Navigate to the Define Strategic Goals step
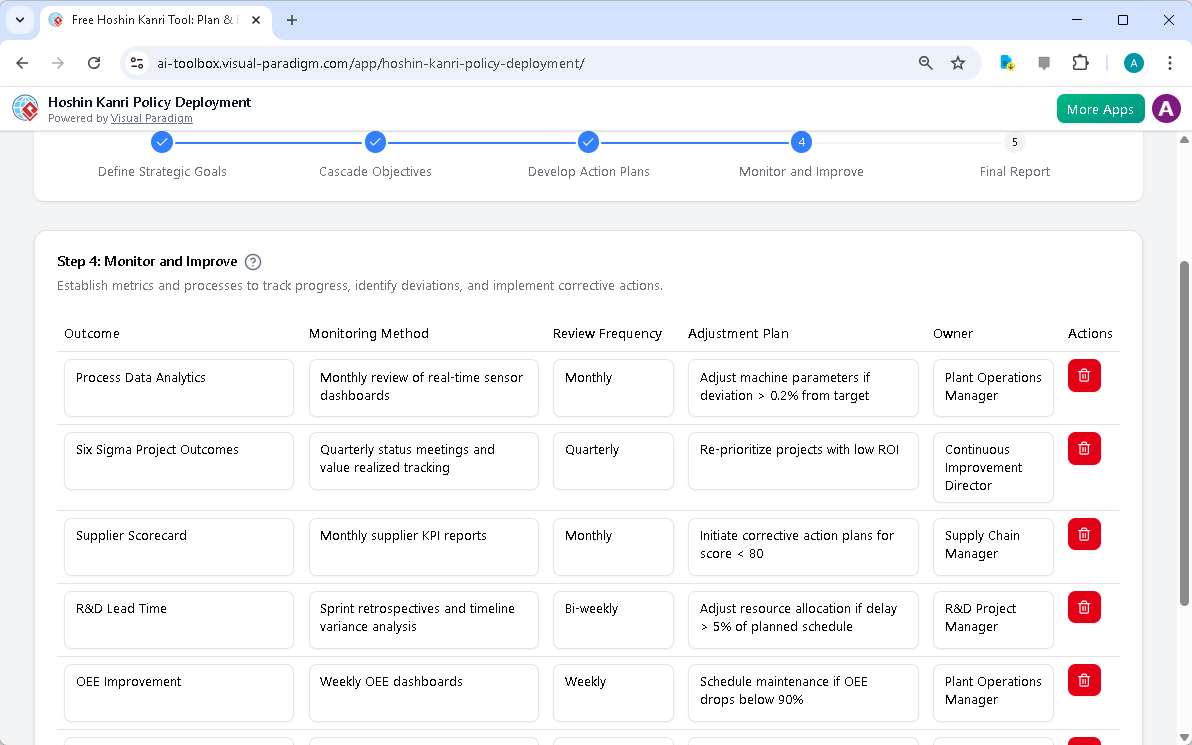Viewport: 1192px width, 745px height. pos(162,142)
